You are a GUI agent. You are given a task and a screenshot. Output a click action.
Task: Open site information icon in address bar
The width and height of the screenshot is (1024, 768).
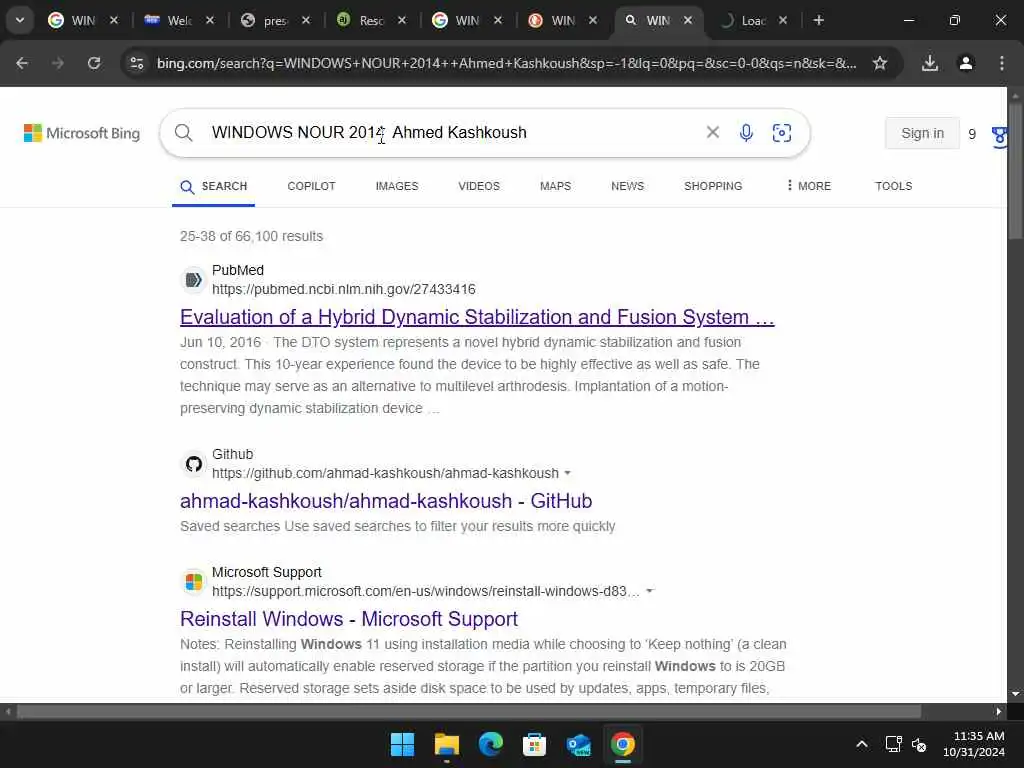136,63
